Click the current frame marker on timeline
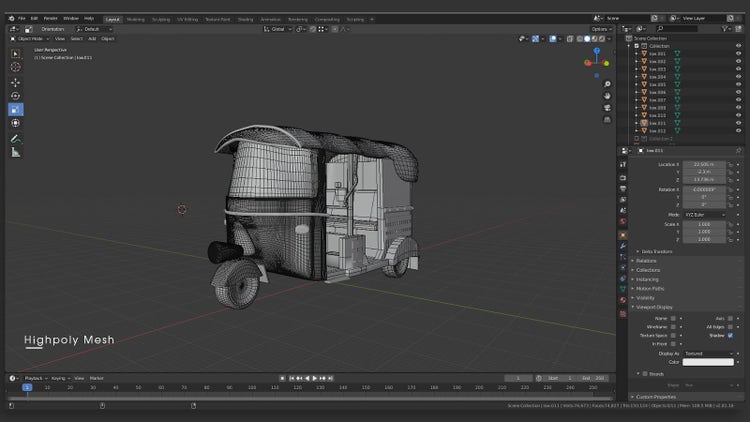Screen dimensions: 750x422 click(27, 388)
